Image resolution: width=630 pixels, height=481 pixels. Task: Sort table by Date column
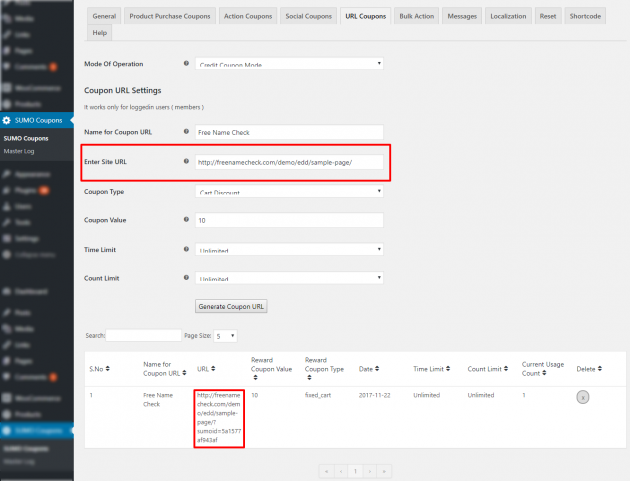pos(369,368)
